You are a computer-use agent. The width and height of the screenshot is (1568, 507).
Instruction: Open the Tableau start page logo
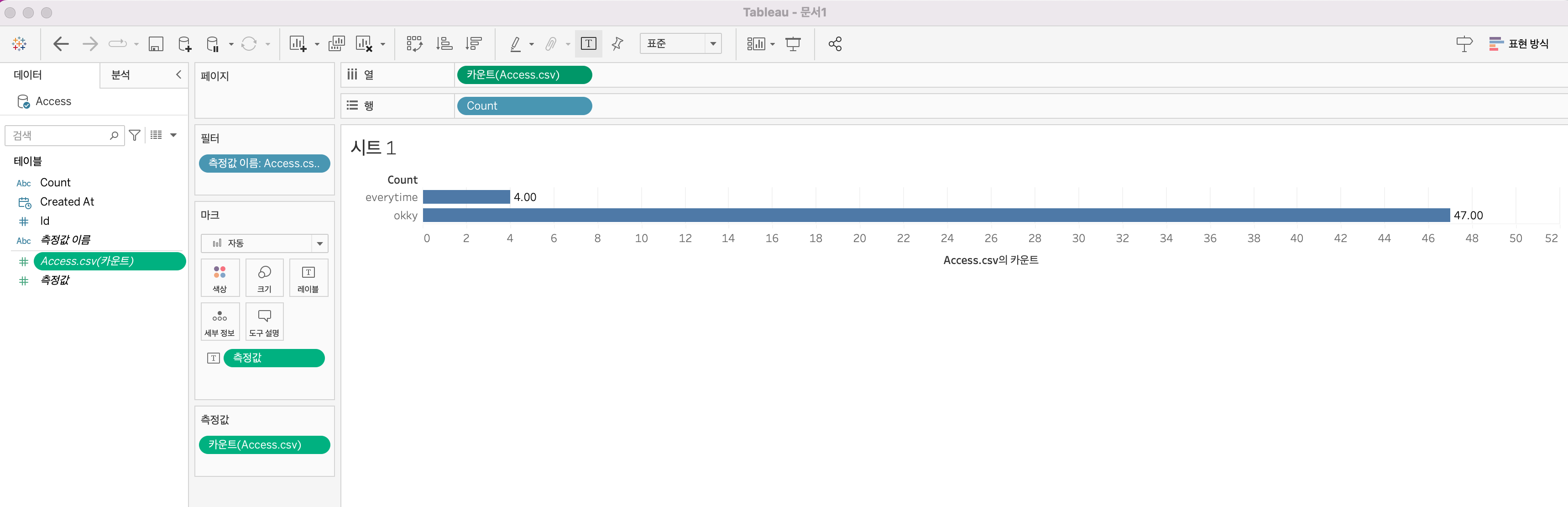(x=20, y=43)
